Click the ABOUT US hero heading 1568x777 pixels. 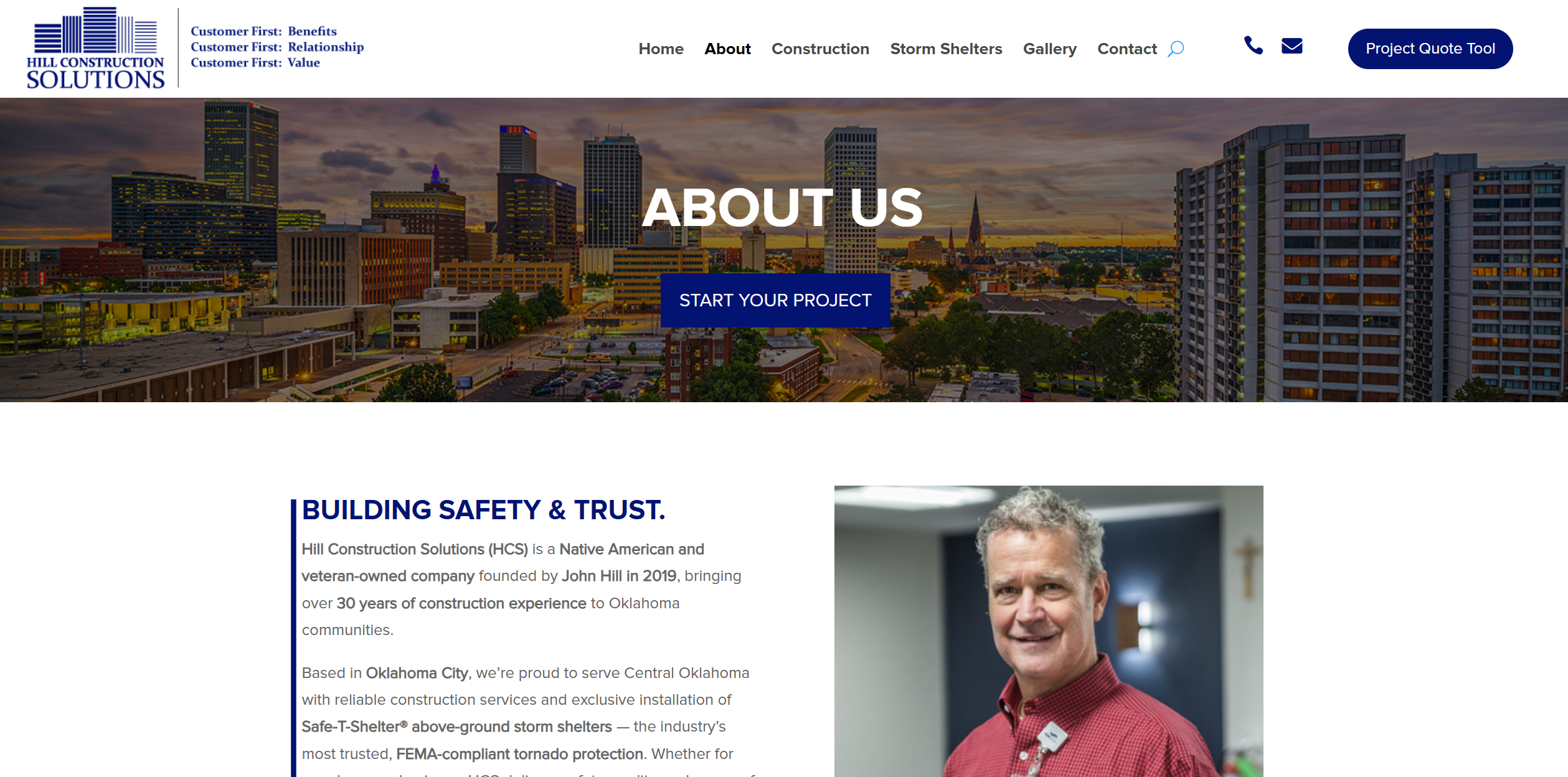[x=782, y=207]
